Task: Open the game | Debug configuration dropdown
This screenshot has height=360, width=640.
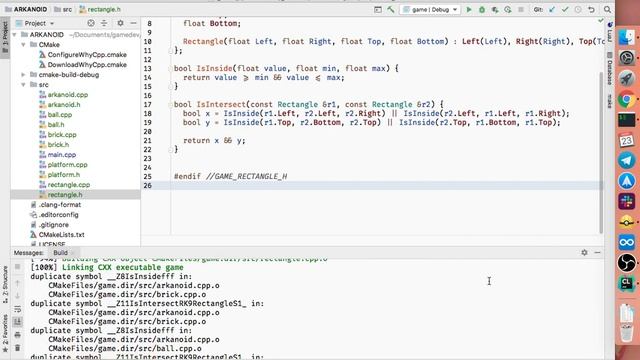Action: click(430, 9)
